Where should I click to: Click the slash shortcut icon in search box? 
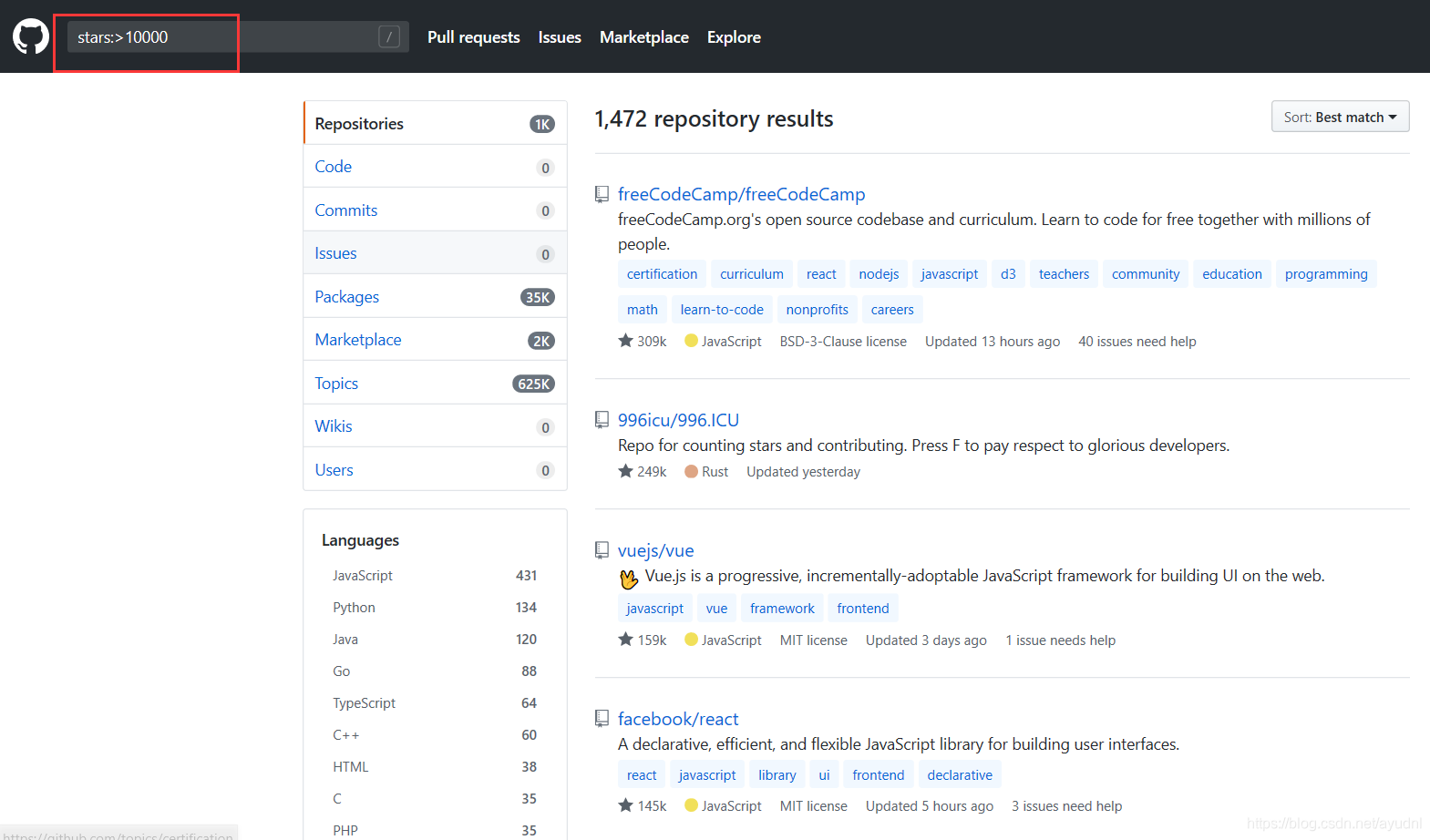pos(389,37)
